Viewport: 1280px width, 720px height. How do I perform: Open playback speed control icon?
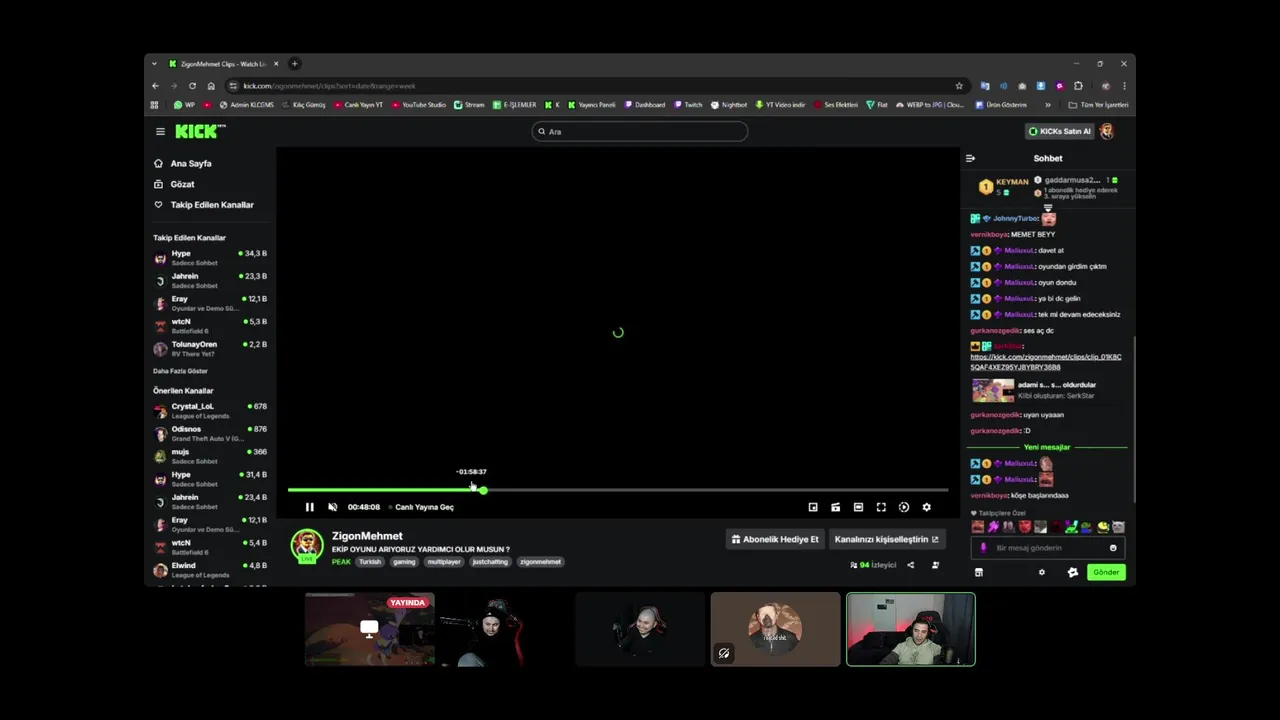[x=904, y=507]
